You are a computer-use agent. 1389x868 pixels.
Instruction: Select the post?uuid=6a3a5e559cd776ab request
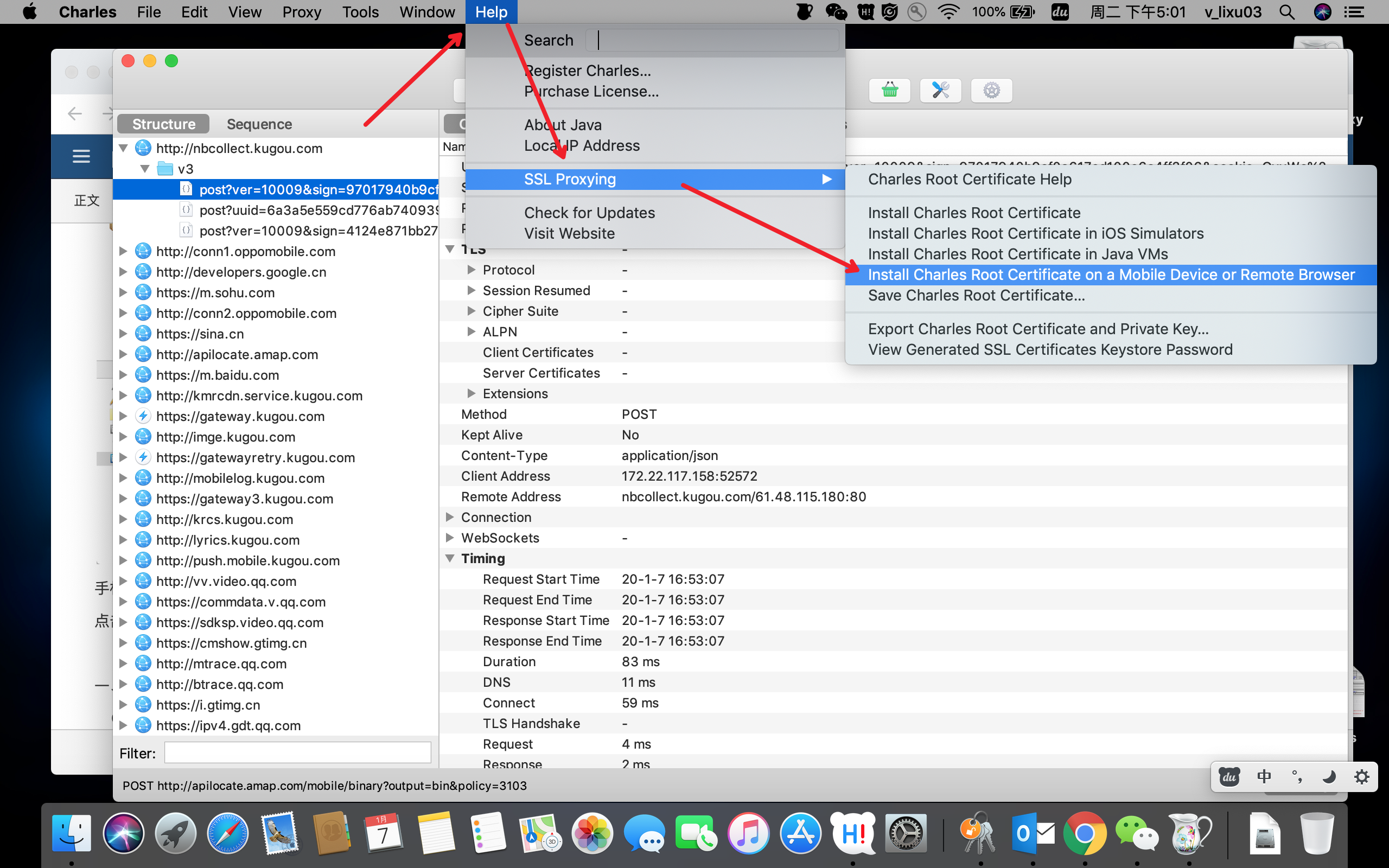point(318,210)
